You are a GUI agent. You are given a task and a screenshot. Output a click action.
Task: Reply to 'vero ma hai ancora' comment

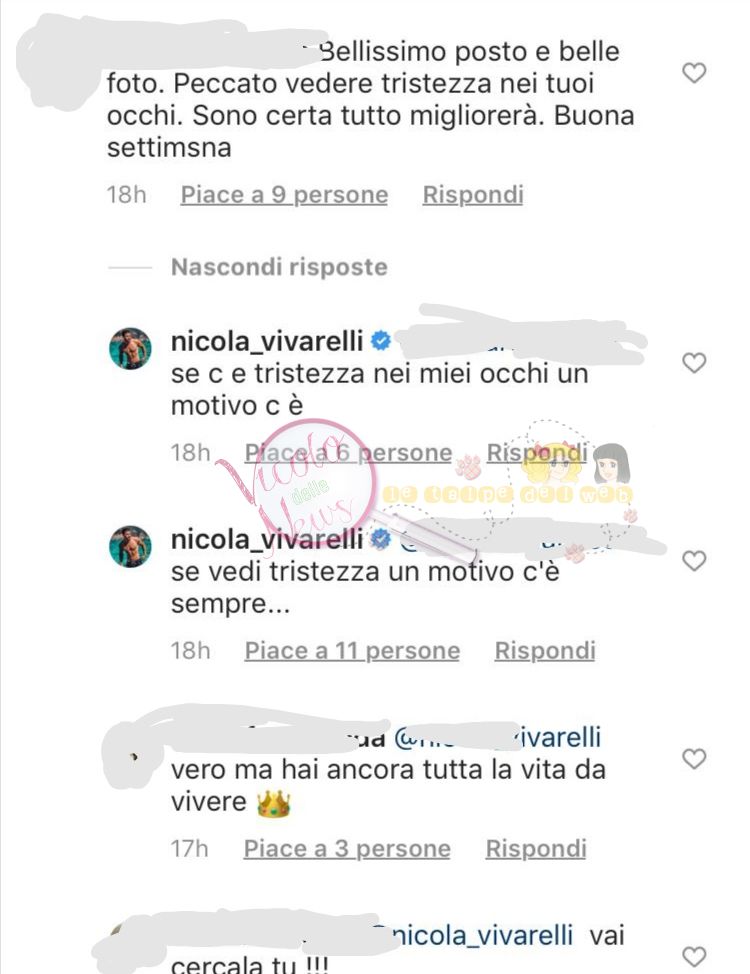point(536,849)
